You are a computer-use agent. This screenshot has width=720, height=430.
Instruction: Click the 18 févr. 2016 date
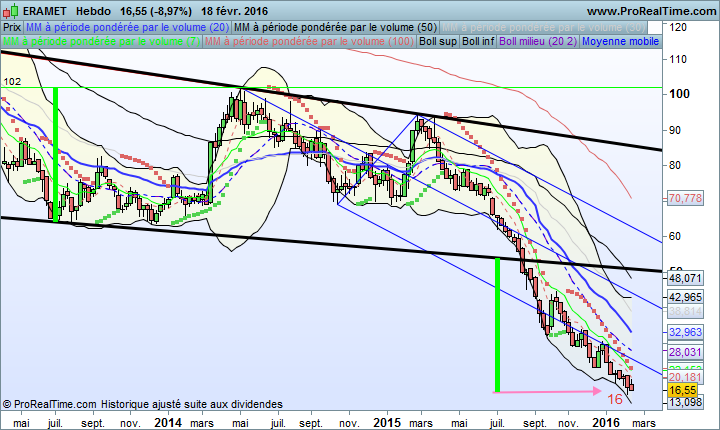tap(234, 11)
